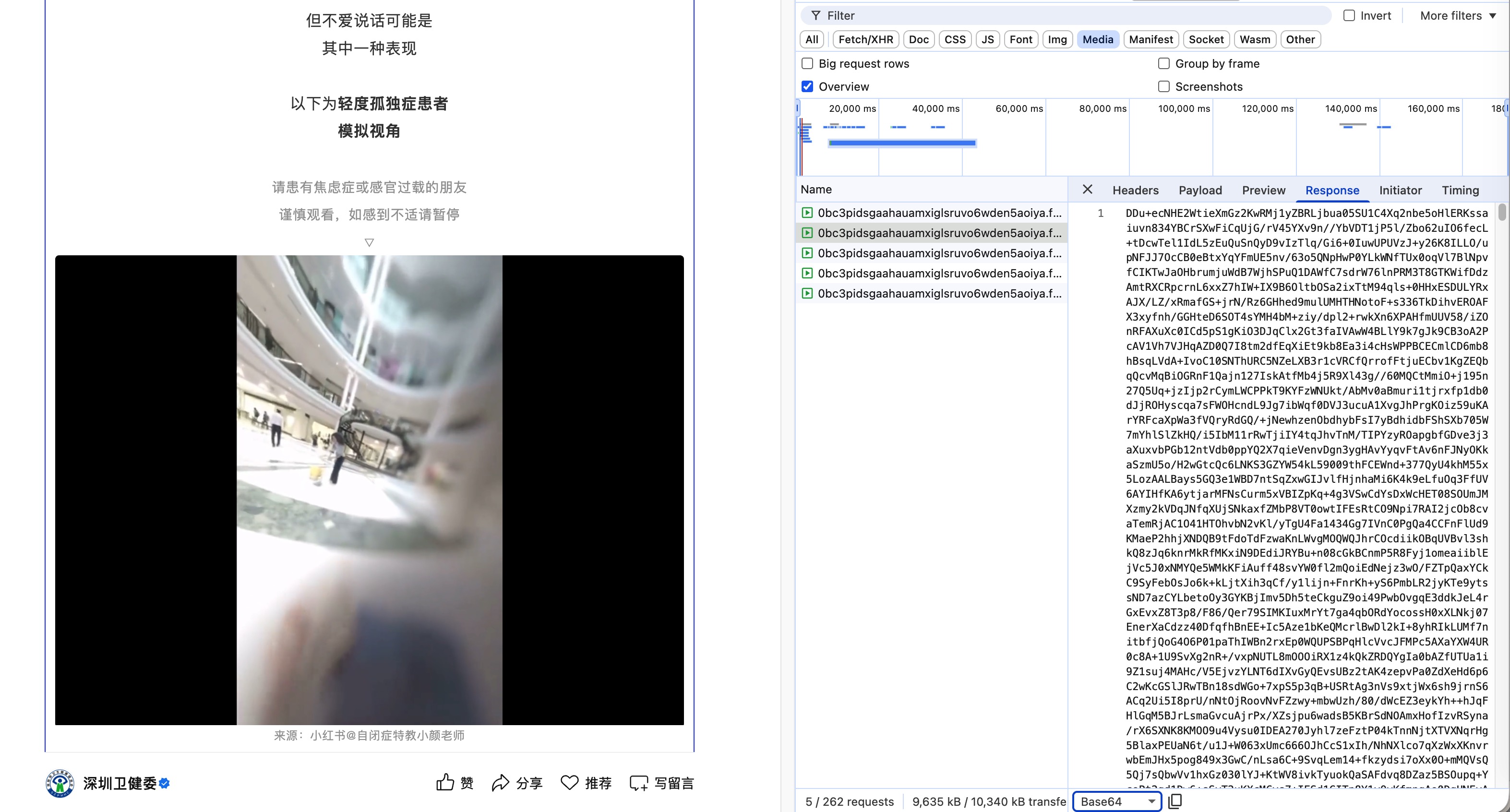Image resolution: width=1510 pixels, height=812 pixels.
Task: Click the write comment bubble icon
Action: click(638, 783)
